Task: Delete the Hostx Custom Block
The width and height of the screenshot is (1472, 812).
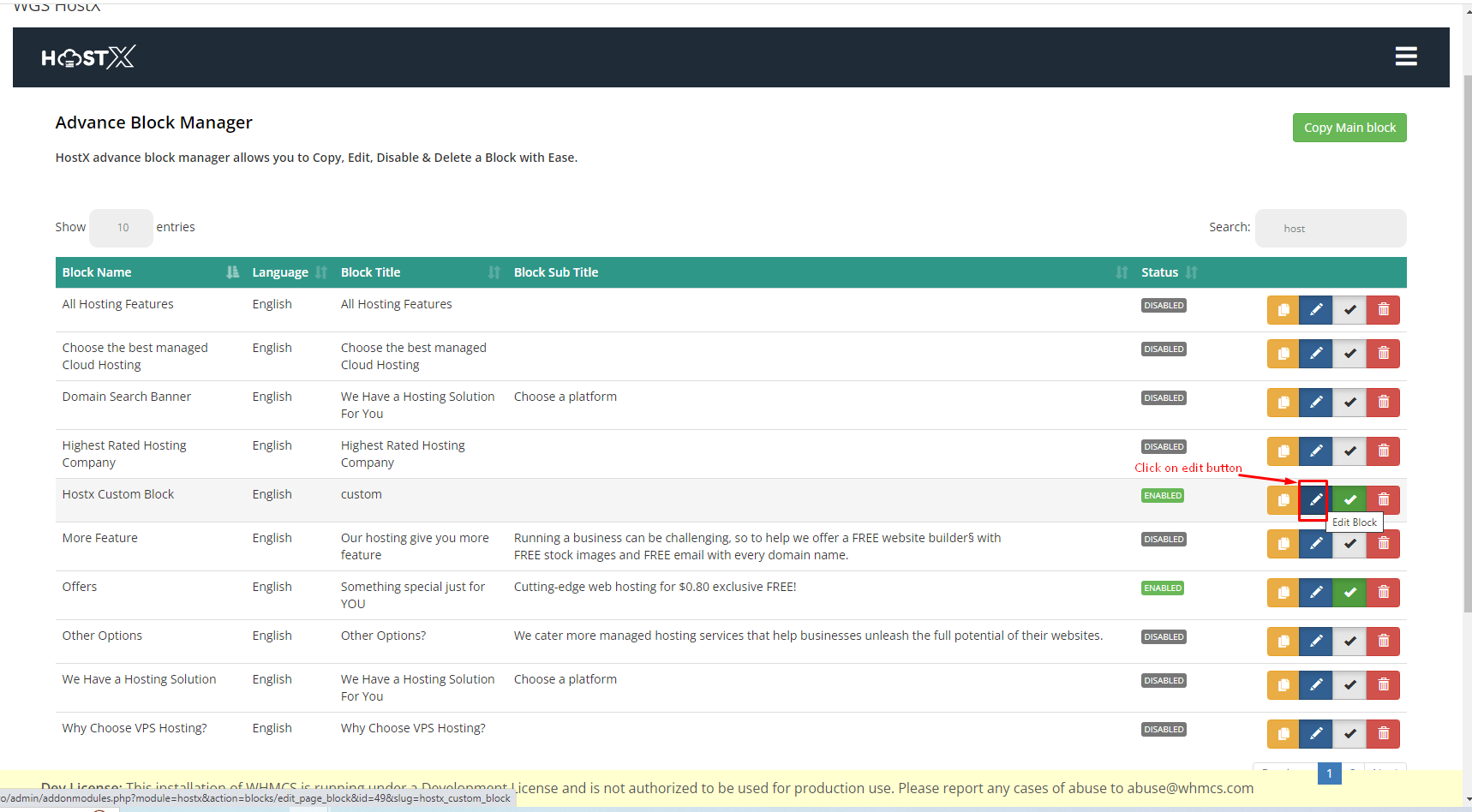Action: pos(1383,500)
